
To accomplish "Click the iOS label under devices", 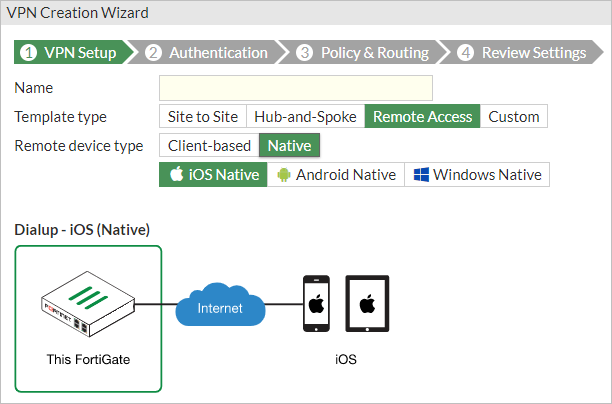I will click(346, 359).
